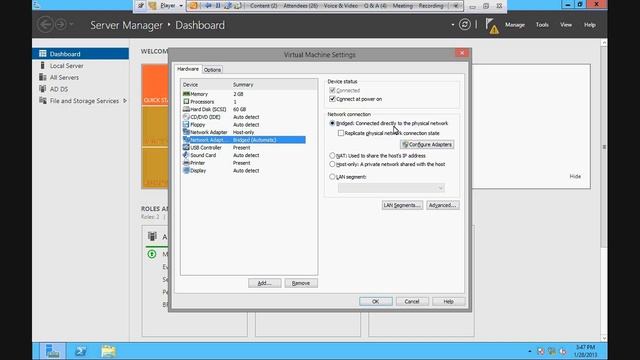
Task: Open the LAN segment dropdown
Action: 391,188
